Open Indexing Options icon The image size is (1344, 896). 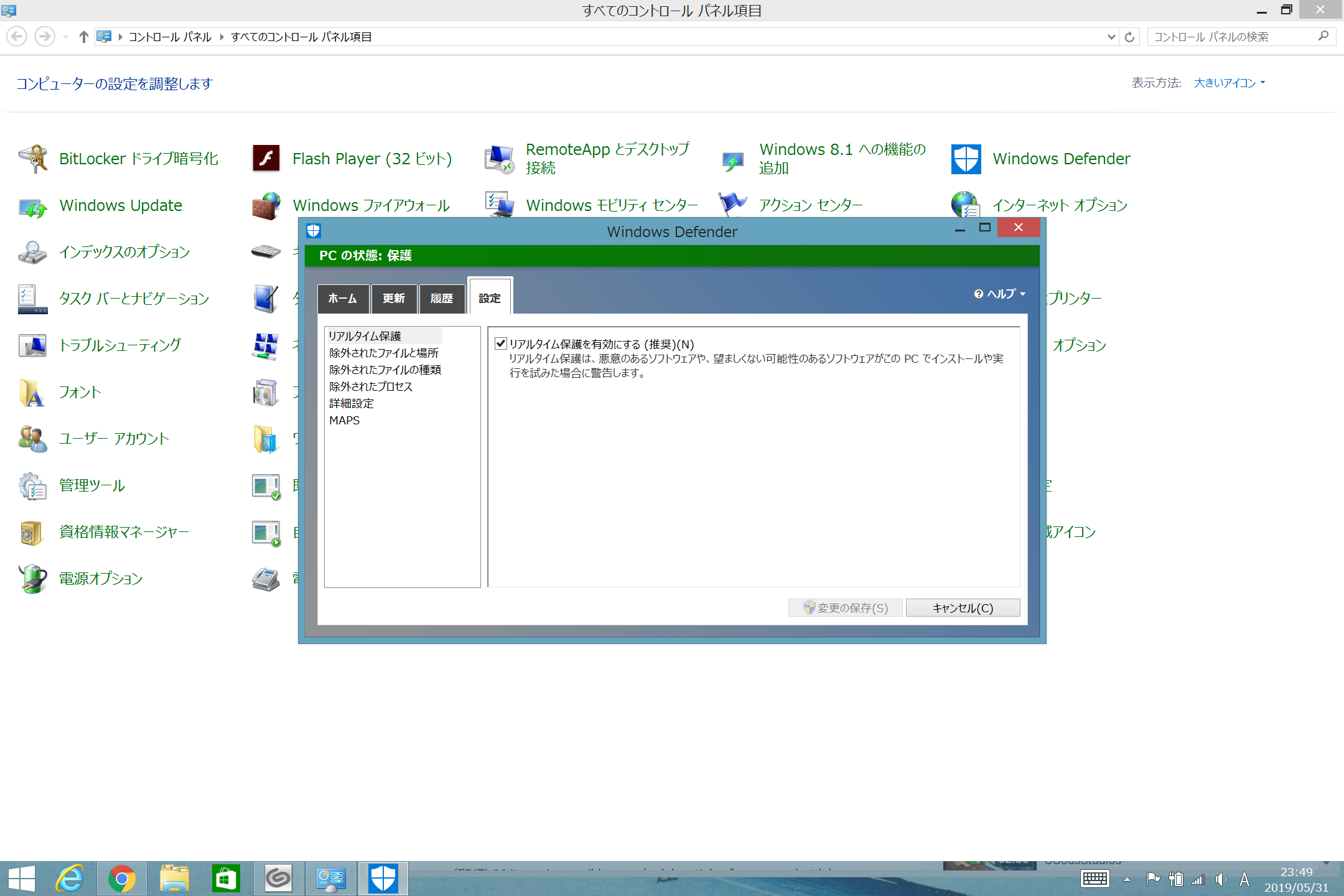point(33,252)
